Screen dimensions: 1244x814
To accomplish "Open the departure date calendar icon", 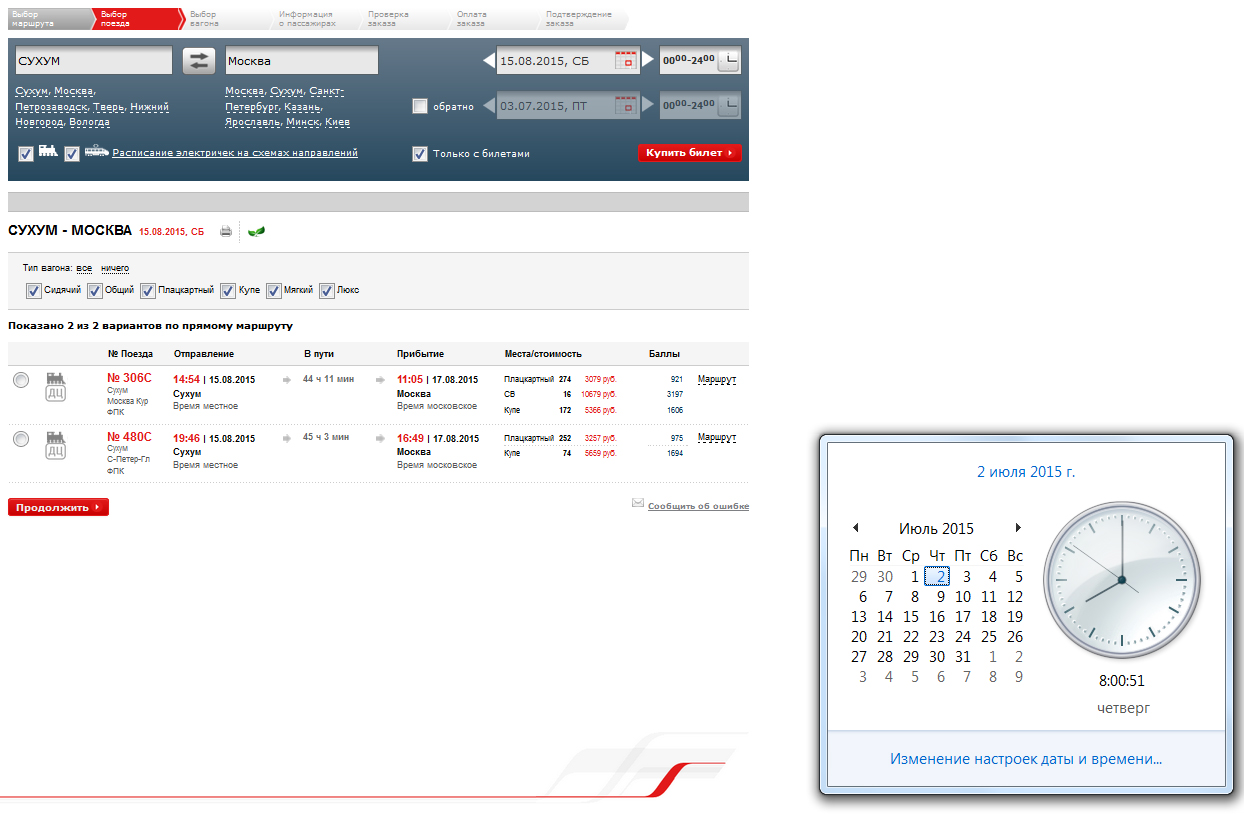I will [626, 61].
